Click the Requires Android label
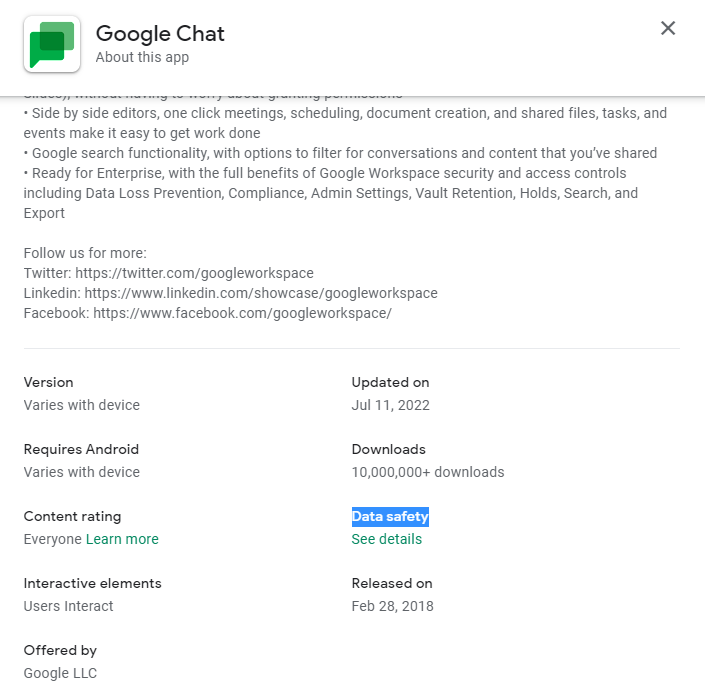The height and width of the screenshot is (697, 705). click(81, 449)
